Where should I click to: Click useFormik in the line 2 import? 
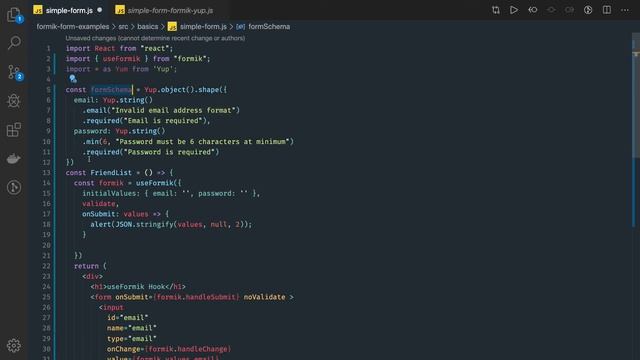[x=121, y=59]
